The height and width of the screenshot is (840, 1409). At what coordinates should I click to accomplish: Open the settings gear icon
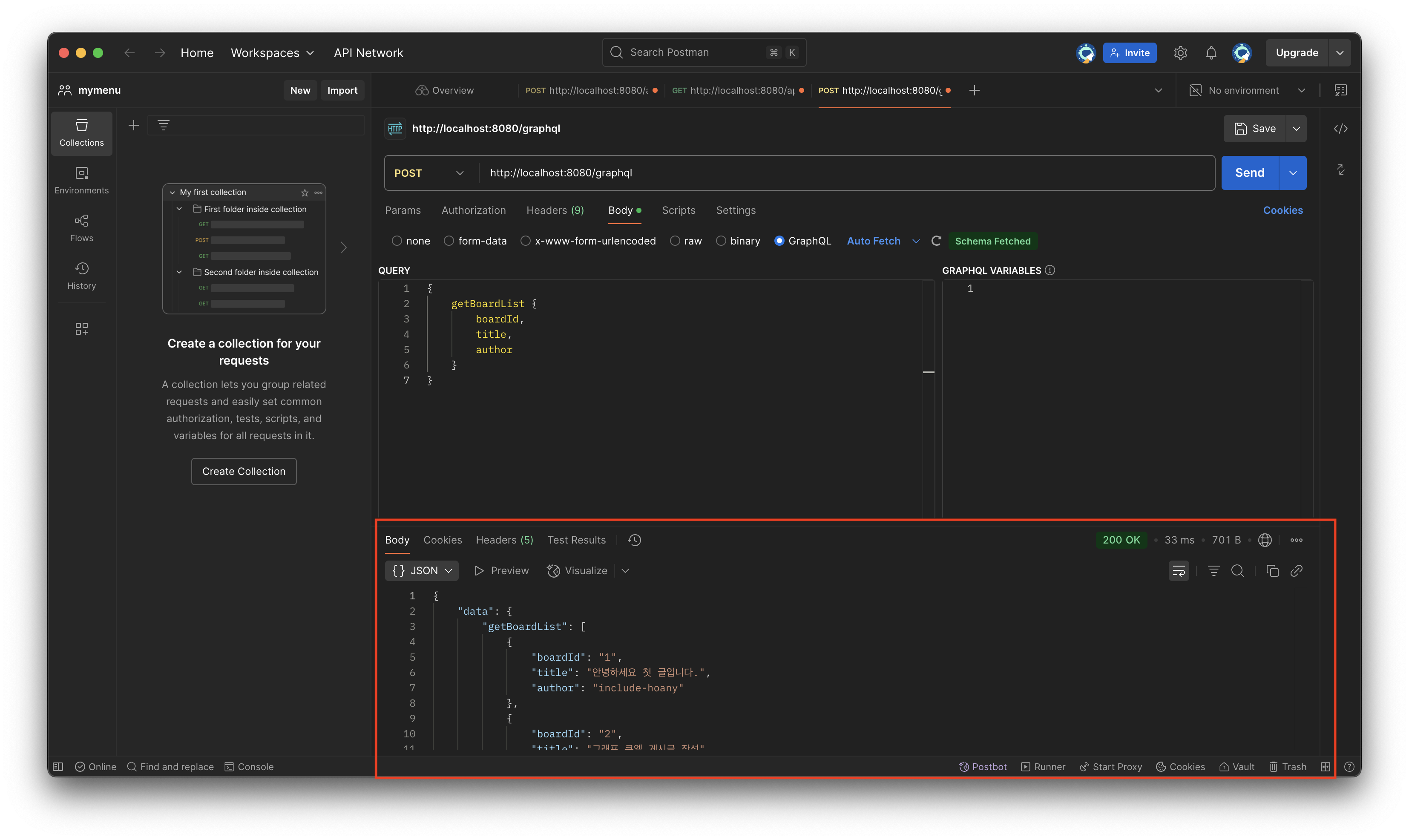[x=1180, y=53]
